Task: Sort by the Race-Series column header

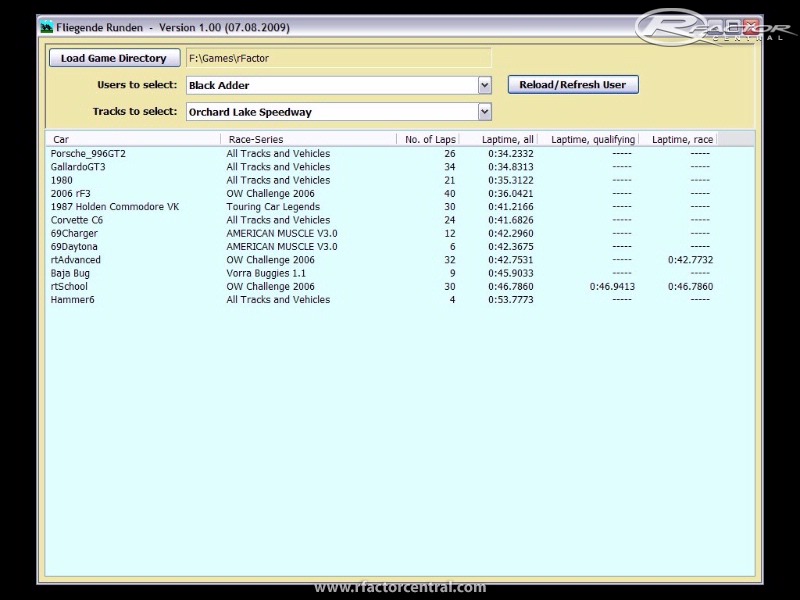Action: coord(308,139)
